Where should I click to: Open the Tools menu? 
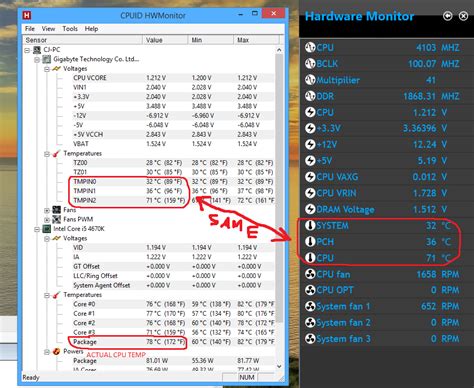pyautogui.click(x=70, y=29)
